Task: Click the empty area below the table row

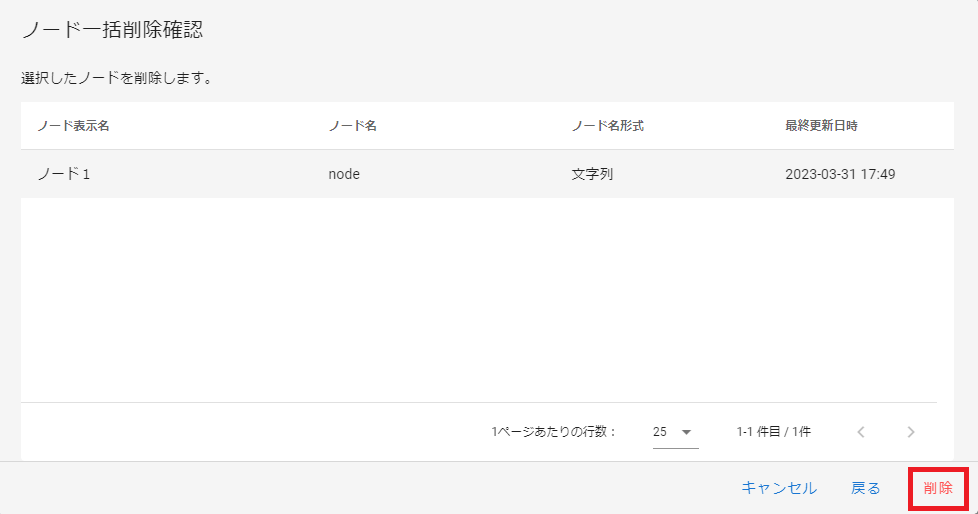Action: (480, 300)
